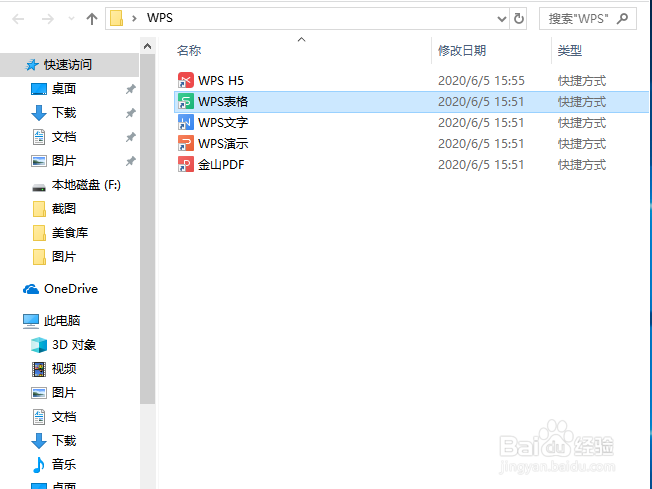The image size is (652, 489).
Task: Open the 截图 folder in navigation pane
Action: (x=64, y=209)
